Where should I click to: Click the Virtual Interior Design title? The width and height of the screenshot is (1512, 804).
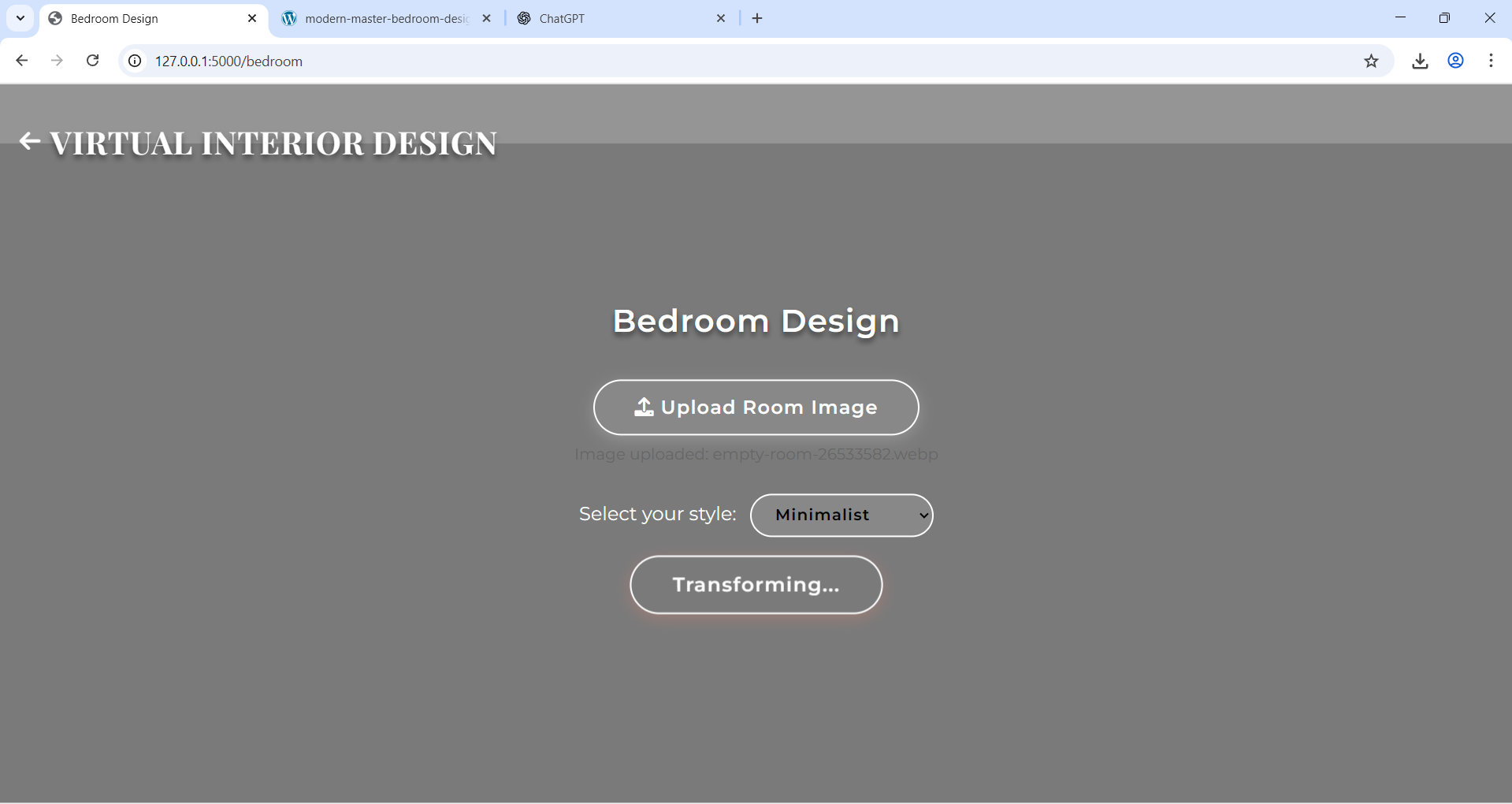pyautogui.click(x=273, y=143)
